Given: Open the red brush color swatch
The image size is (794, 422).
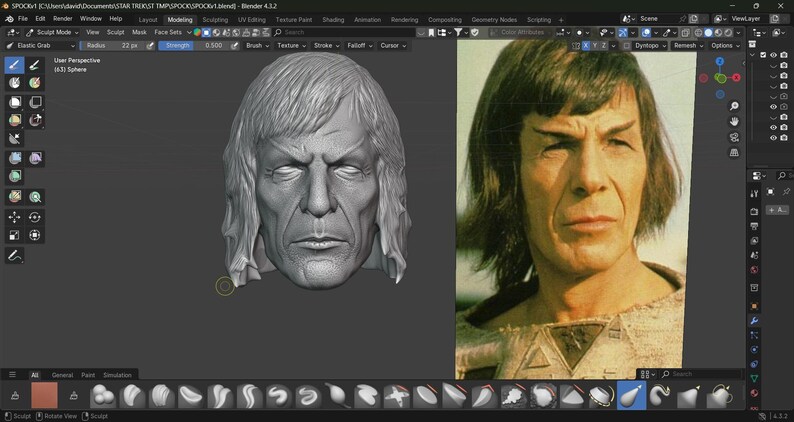Looking at the screenshot, I should pyautogui.click(x=45, y=396).
